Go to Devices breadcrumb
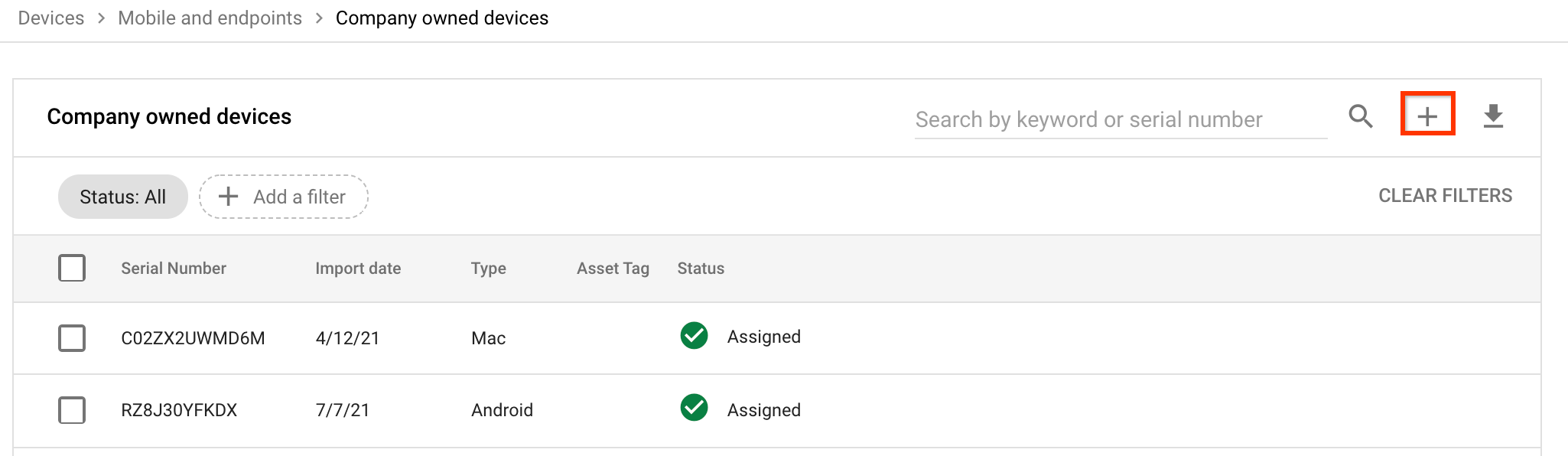This screenshot has width=1568, height=456. click(x=51, y=18)
